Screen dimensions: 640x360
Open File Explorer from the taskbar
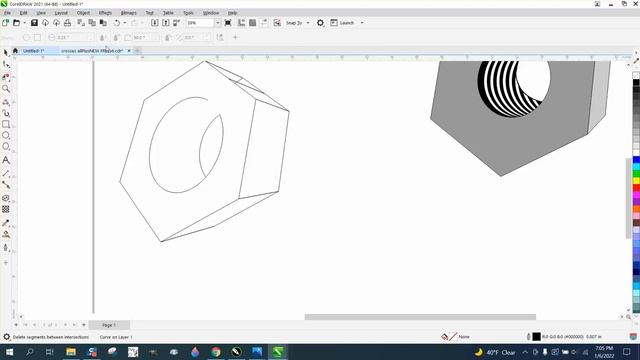71,352
